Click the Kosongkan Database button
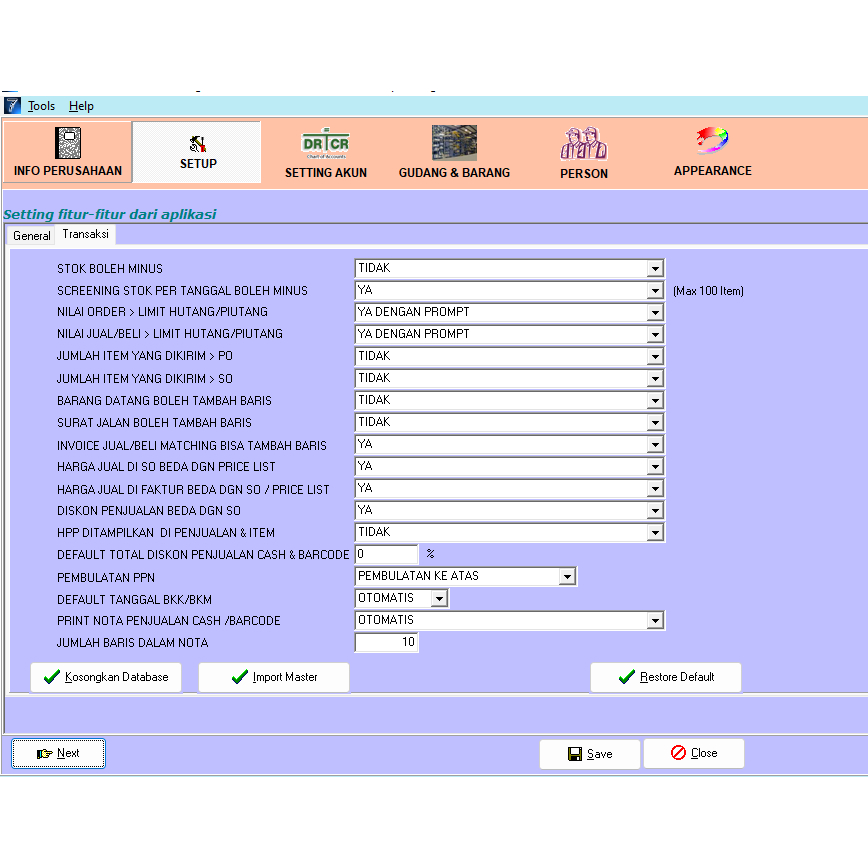This screenshot has width=868, height=868. 106,677
